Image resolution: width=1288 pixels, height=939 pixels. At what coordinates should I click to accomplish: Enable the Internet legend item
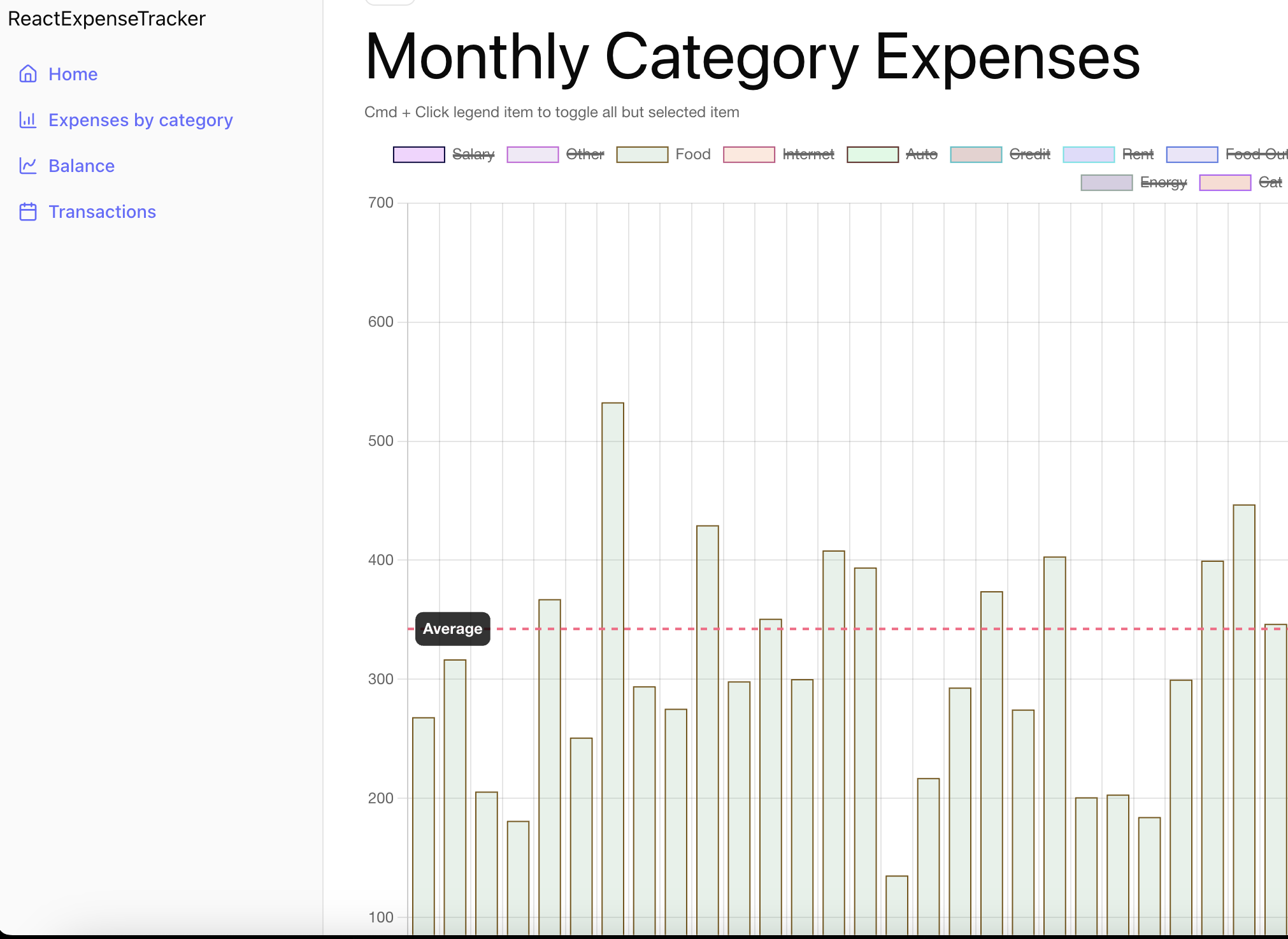(808, 154)
